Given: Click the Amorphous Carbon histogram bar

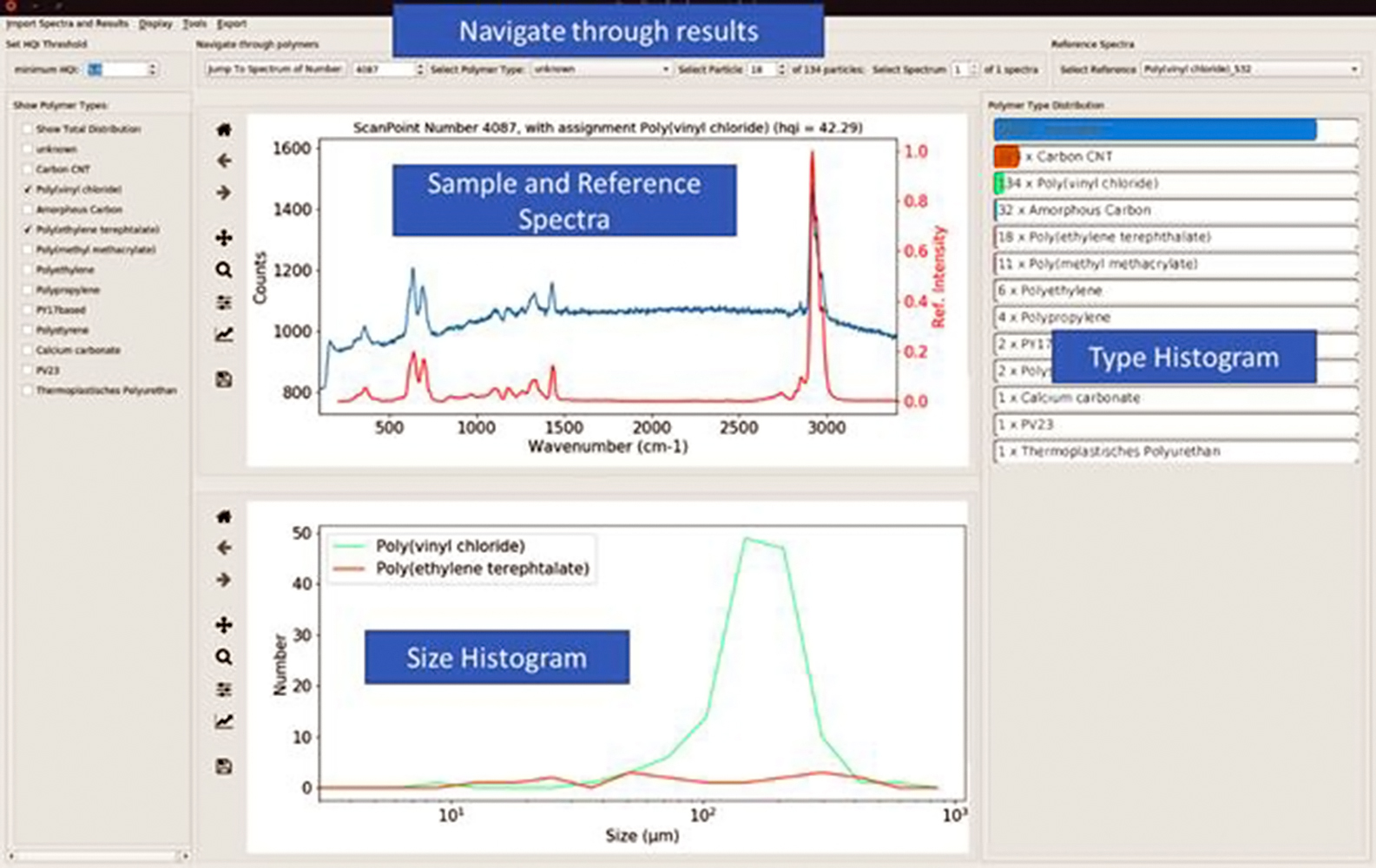Looking at the screenshot, I should click(x=1175, y=210).
